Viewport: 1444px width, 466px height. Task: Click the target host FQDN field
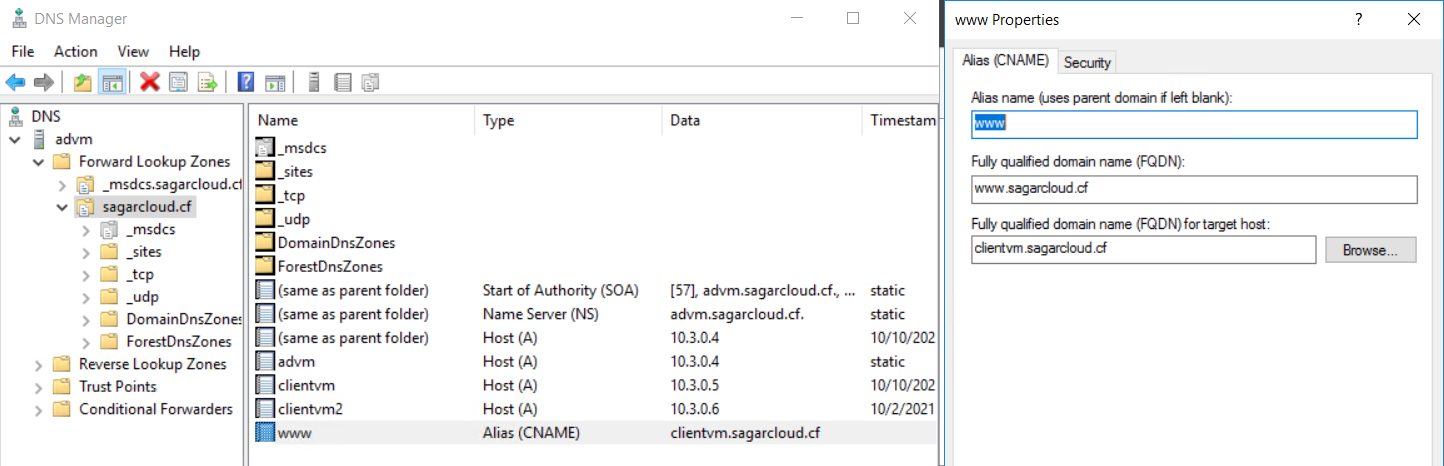pyautogui.click(x=1143, y=250)
